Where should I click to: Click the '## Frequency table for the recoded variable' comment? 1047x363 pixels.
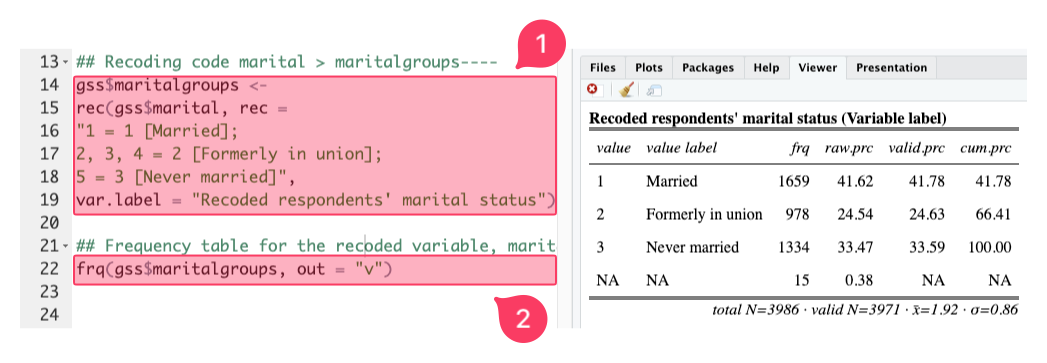315,247
